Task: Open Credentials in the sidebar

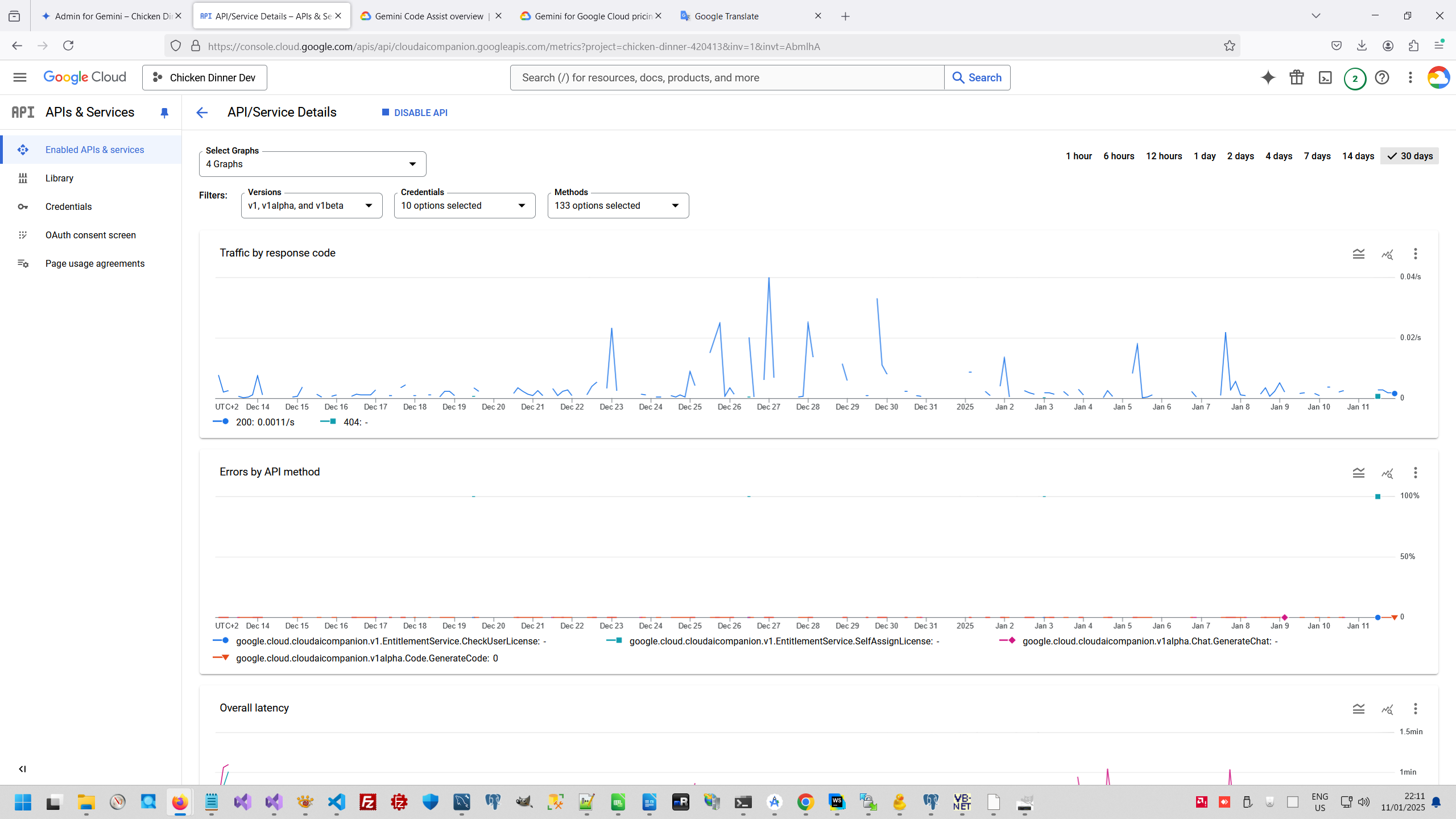Action: (68, 206)
